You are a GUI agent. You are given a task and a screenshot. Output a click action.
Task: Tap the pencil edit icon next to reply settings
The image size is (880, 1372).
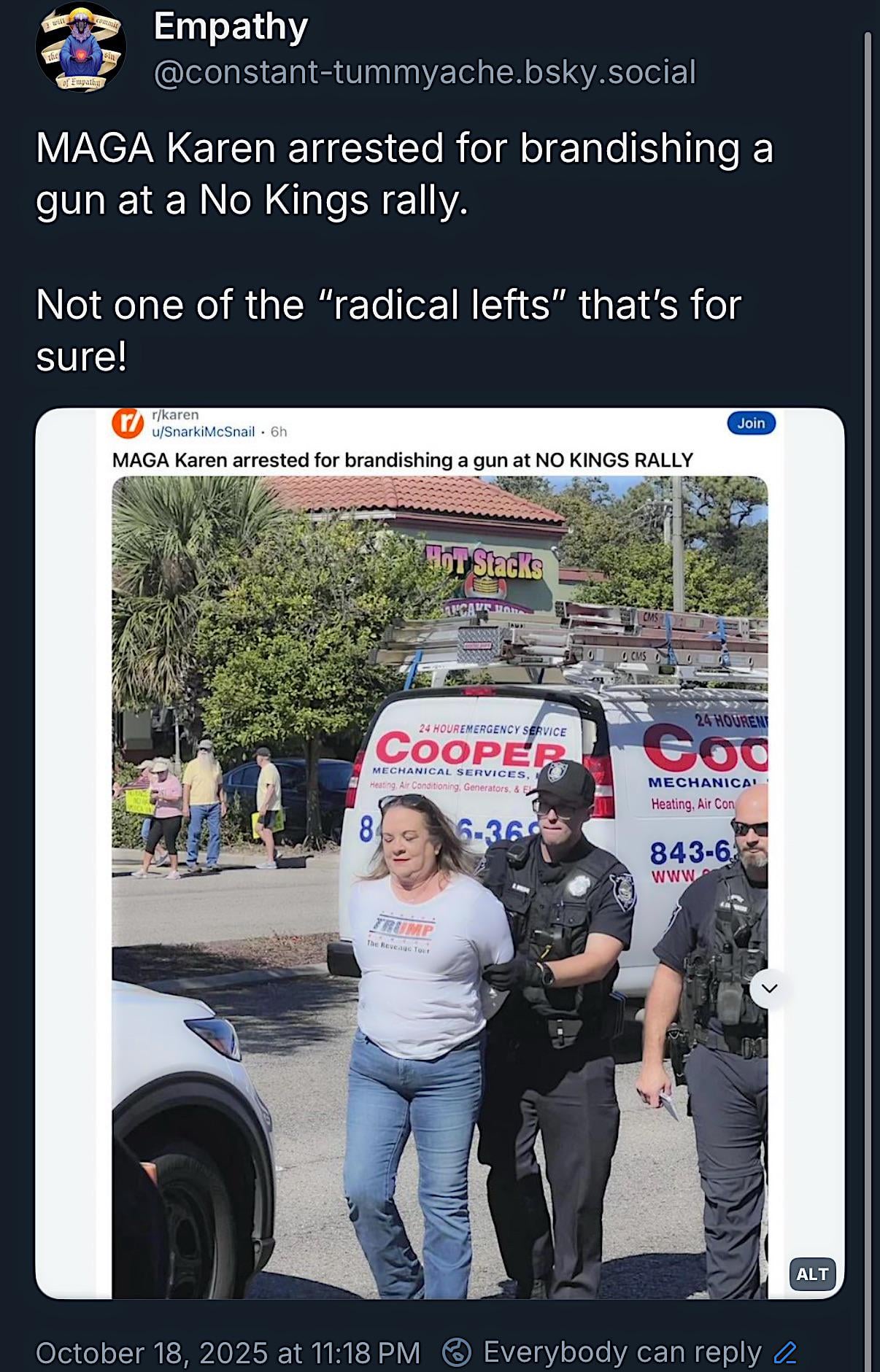coord(785,1353)
